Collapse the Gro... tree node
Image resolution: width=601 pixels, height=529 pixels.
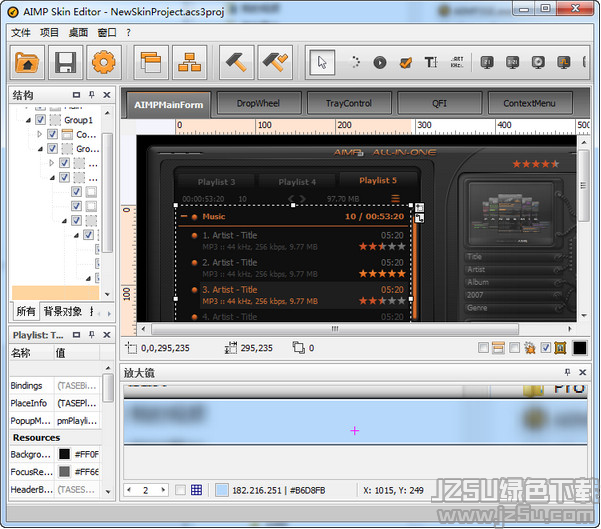[40, 149]
